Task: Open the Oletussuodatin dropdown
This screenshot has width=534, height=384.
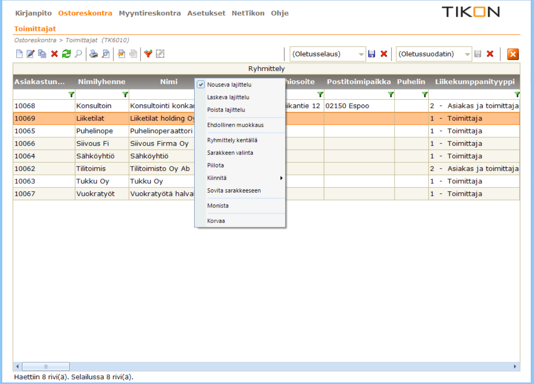Action: [467, 54]
